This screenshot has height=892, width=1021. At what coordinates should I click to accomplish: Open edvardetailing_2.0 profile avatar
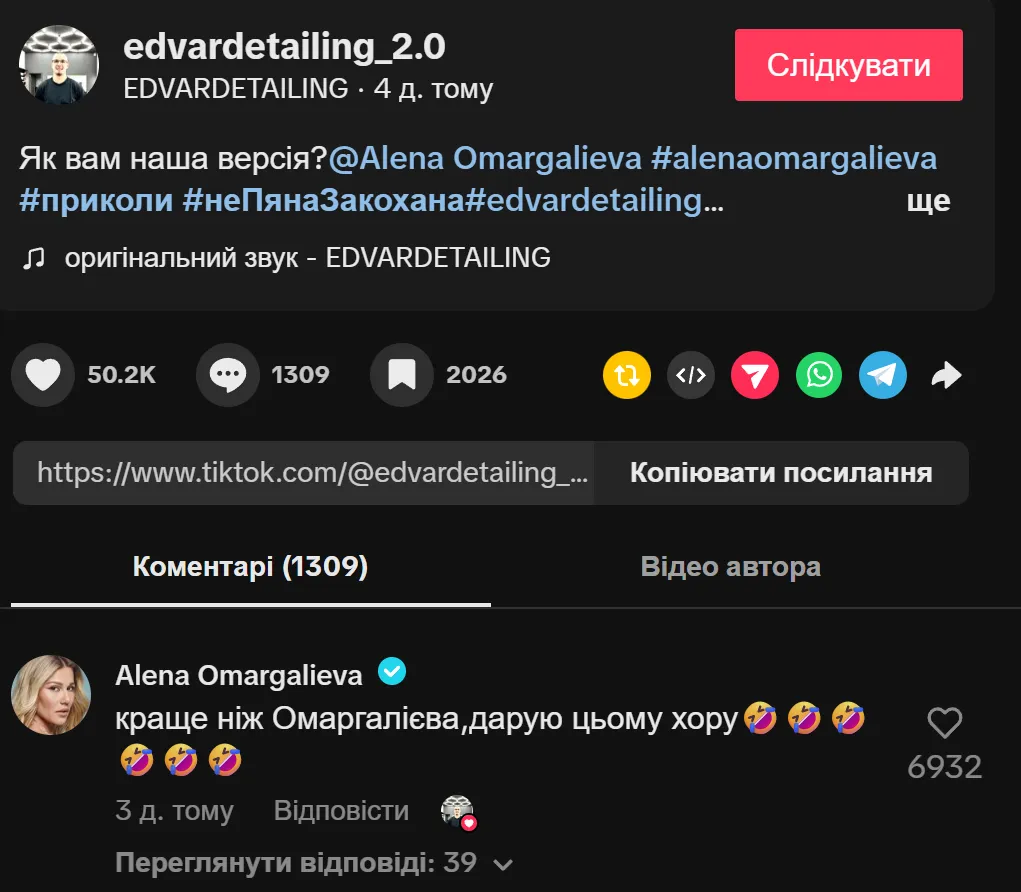tap(59, 64)
